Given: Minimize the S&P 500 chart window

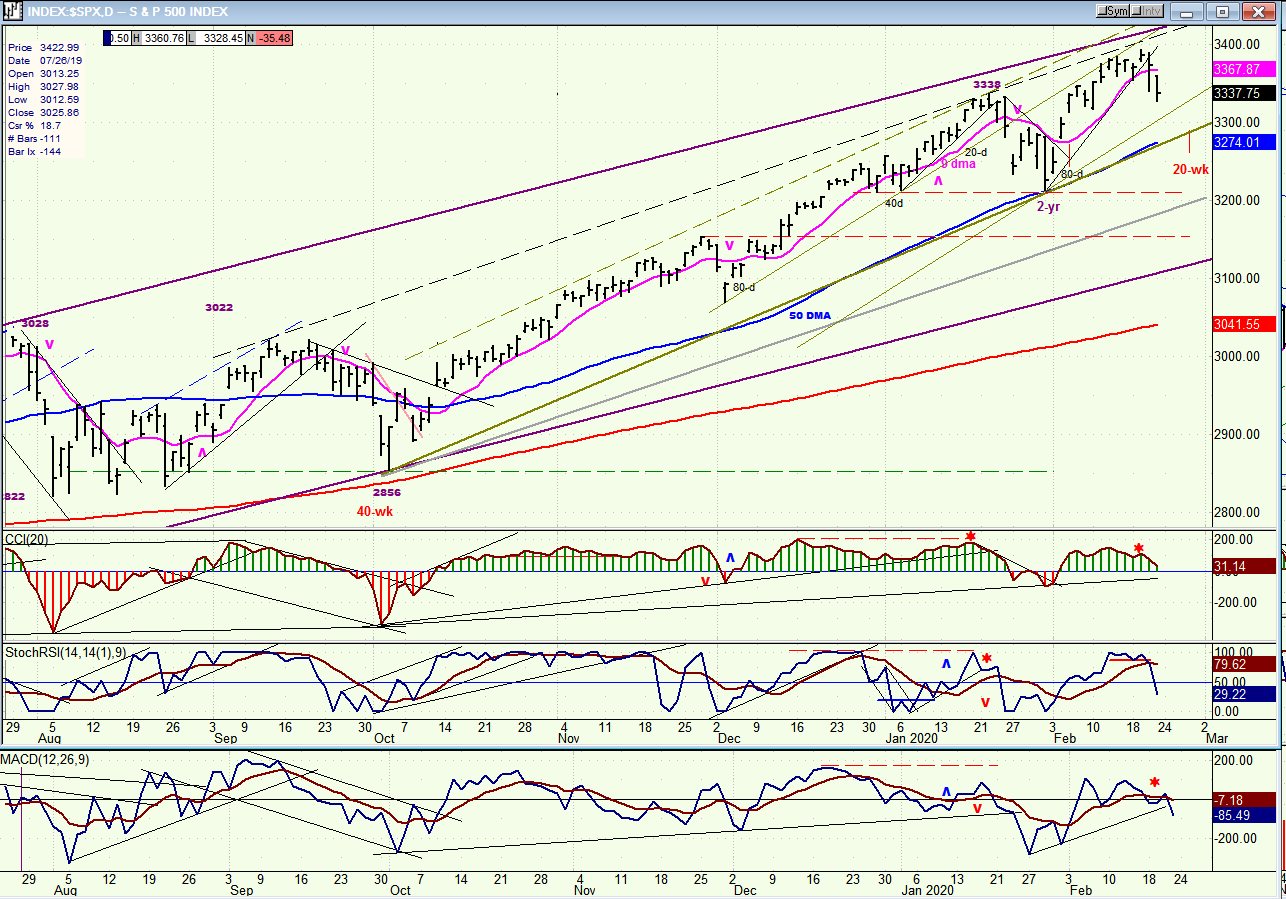Looking at the screenshot, I should pos(1189,11).
